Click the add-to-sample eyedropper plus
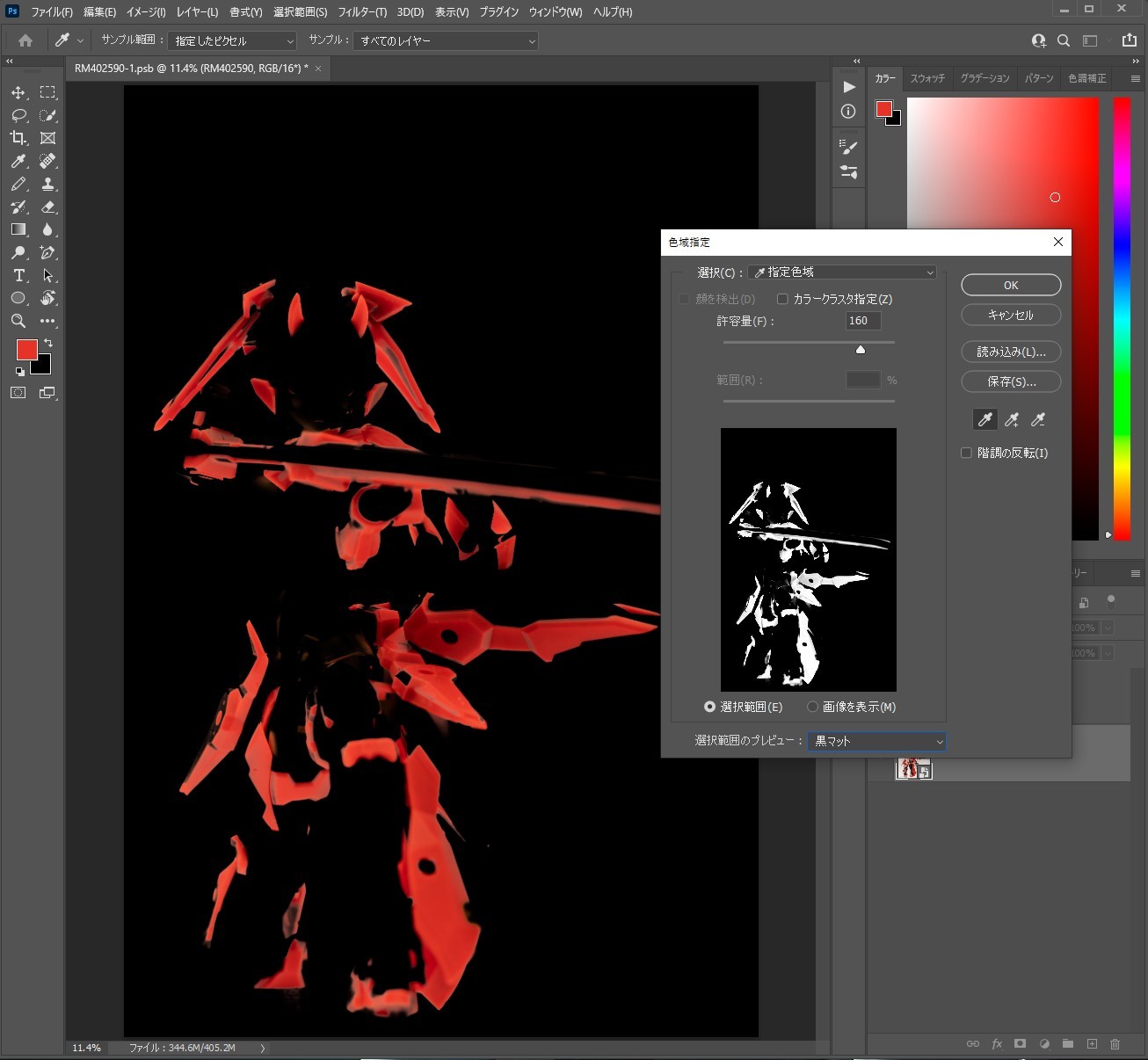The image size is (1148, 1060). (1012, 420)
